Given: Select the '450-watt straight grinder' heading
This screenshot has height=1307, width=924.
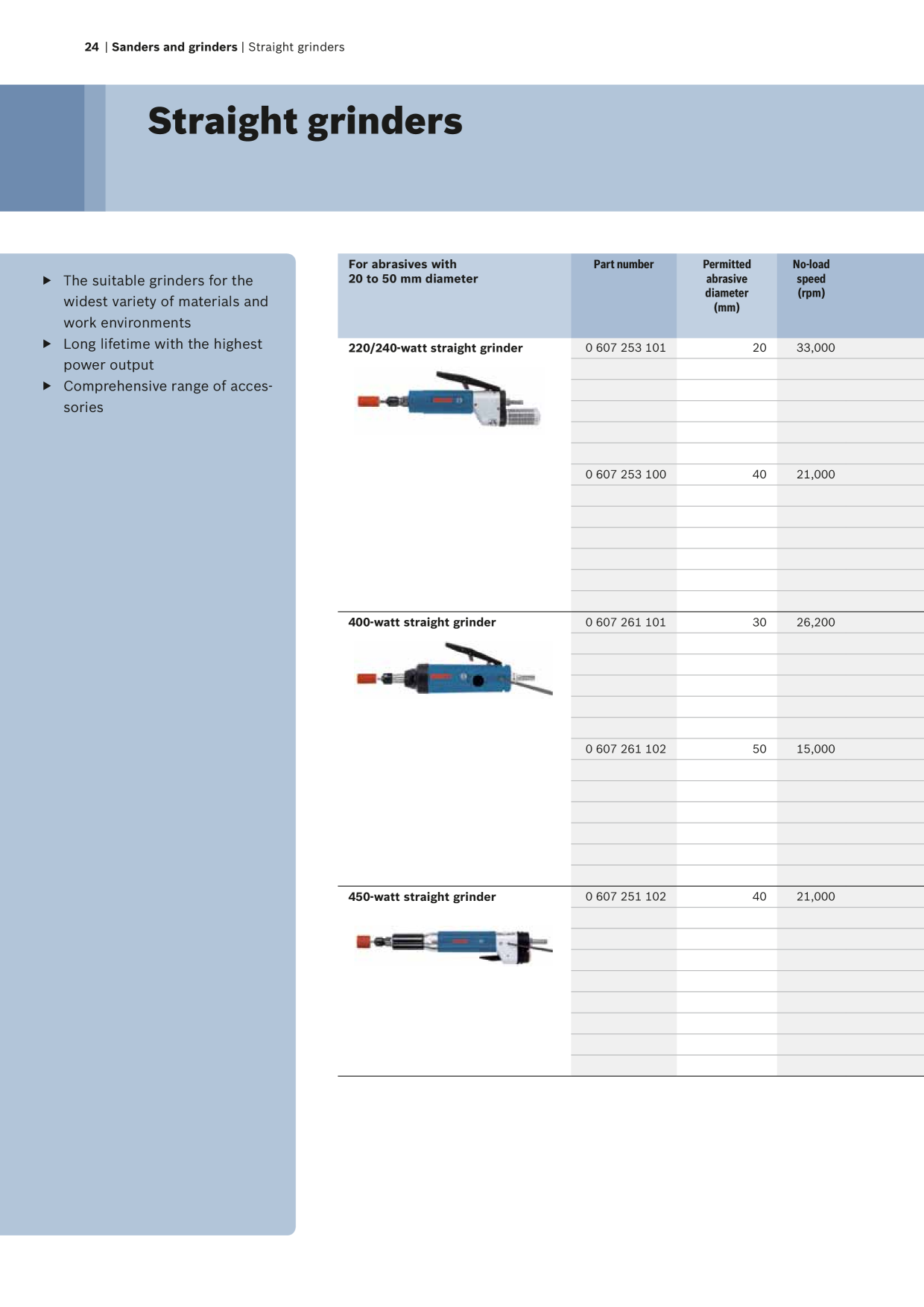Looking at the screenshot, I should pos(422,897).
